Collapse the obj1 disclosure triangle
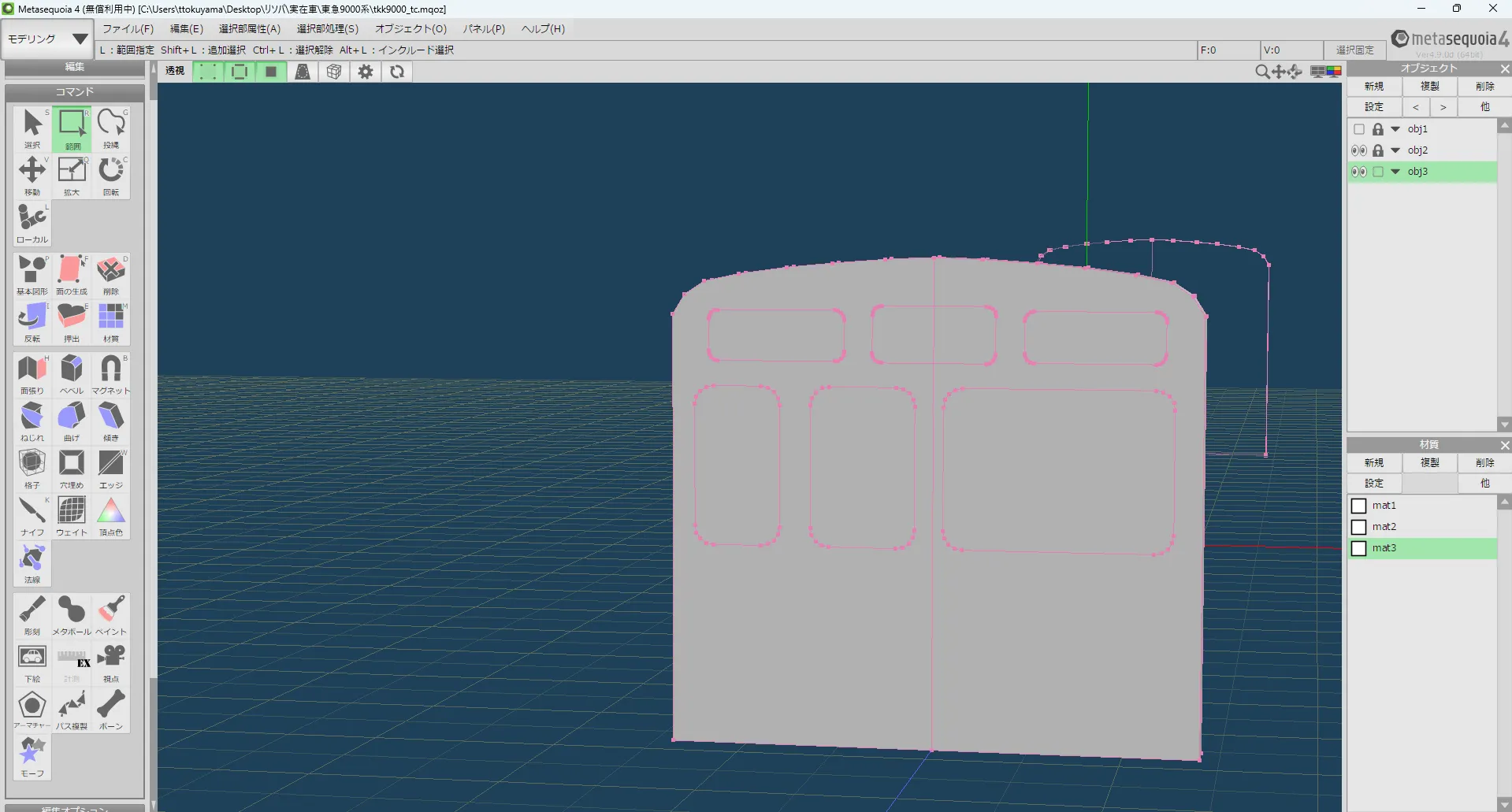 click(1395, 129)
